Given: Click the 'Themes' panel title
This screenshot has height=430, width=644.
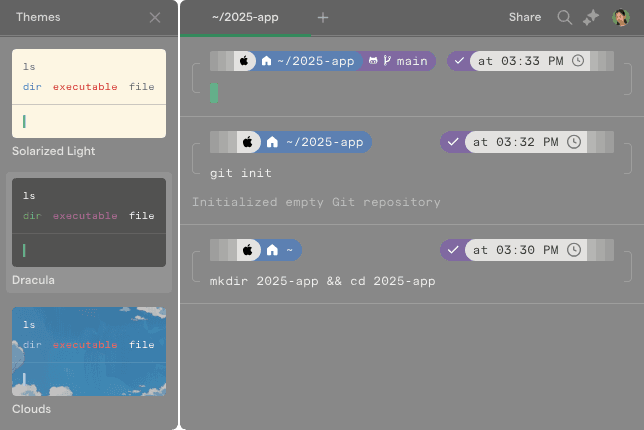Looking at the screenshot, I should point(38,17).
